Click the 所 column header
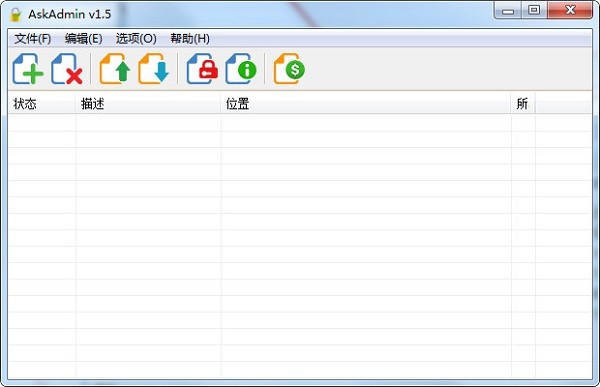This screenshot has width=600, height=387. coord(523,103)
